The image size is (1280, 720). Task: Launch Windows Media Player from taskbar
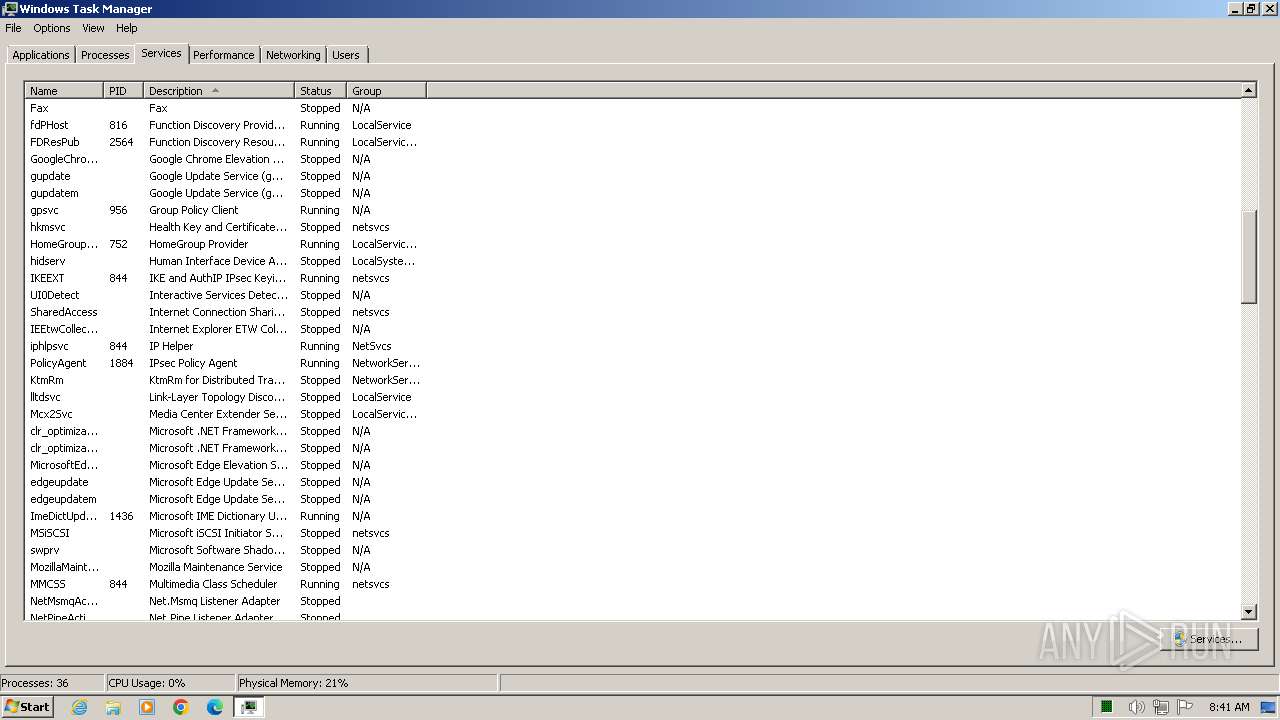coord(147,707)
